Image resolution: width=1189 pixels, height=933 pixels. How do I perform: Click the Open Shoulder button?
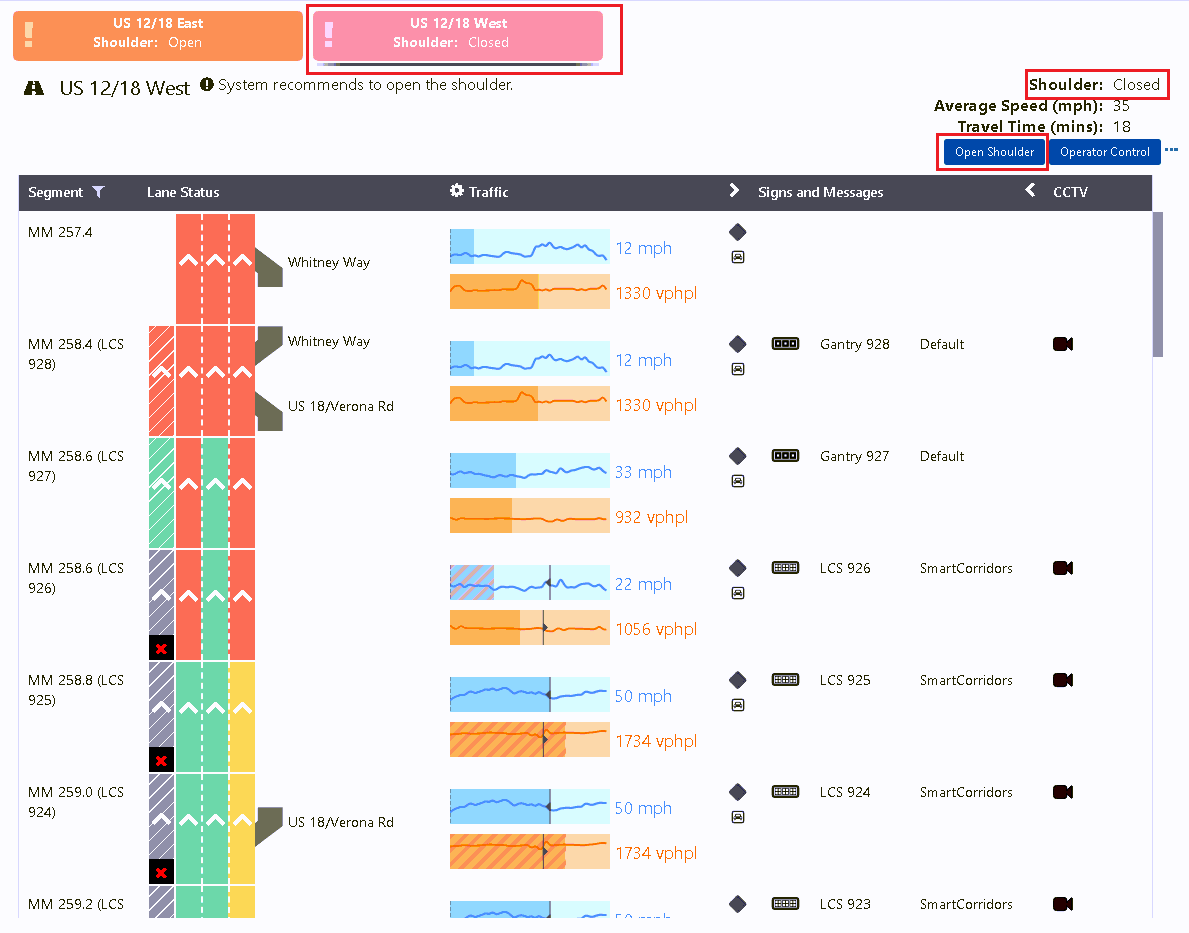pyautogui.click(x=993, y=152)
